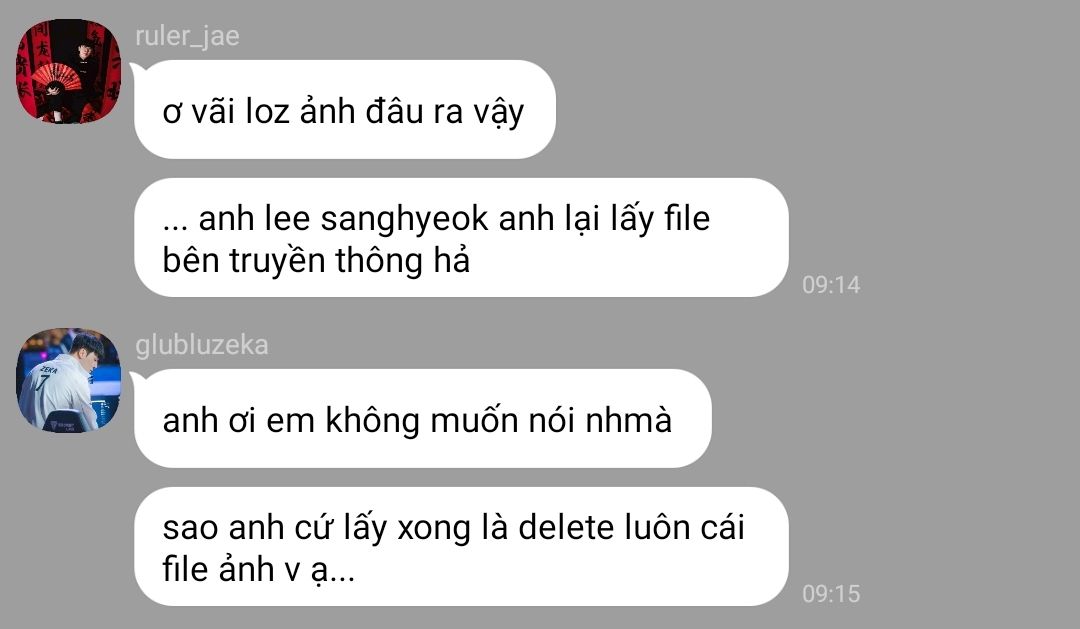Image resolution: width=1080 pixels, height=629 pixels.
Task: Tap the ruler_jae username label
Action: click(187, 36)
